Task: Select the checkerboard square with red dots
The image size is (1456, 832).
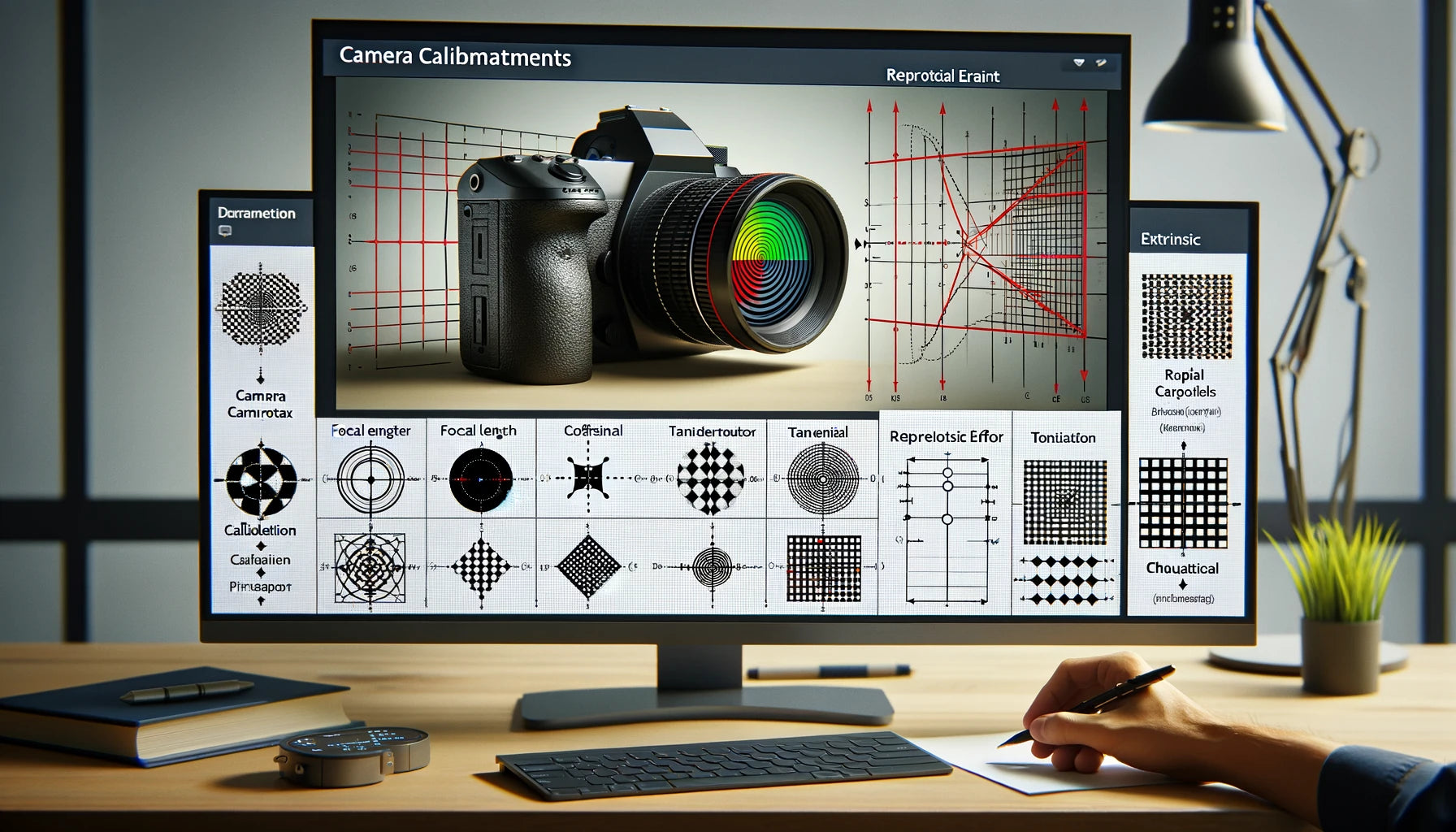Action: coord(823,568)
